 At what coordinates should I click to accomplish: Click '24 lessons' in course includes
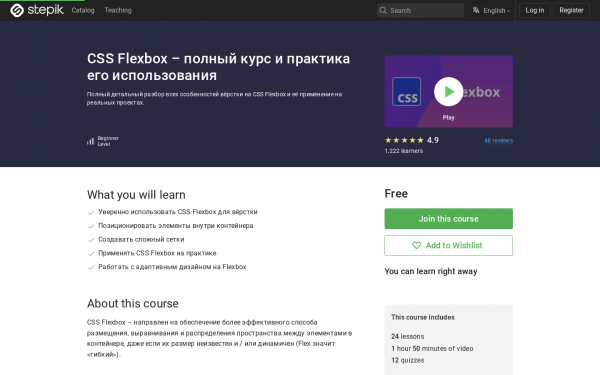[408, 336]
